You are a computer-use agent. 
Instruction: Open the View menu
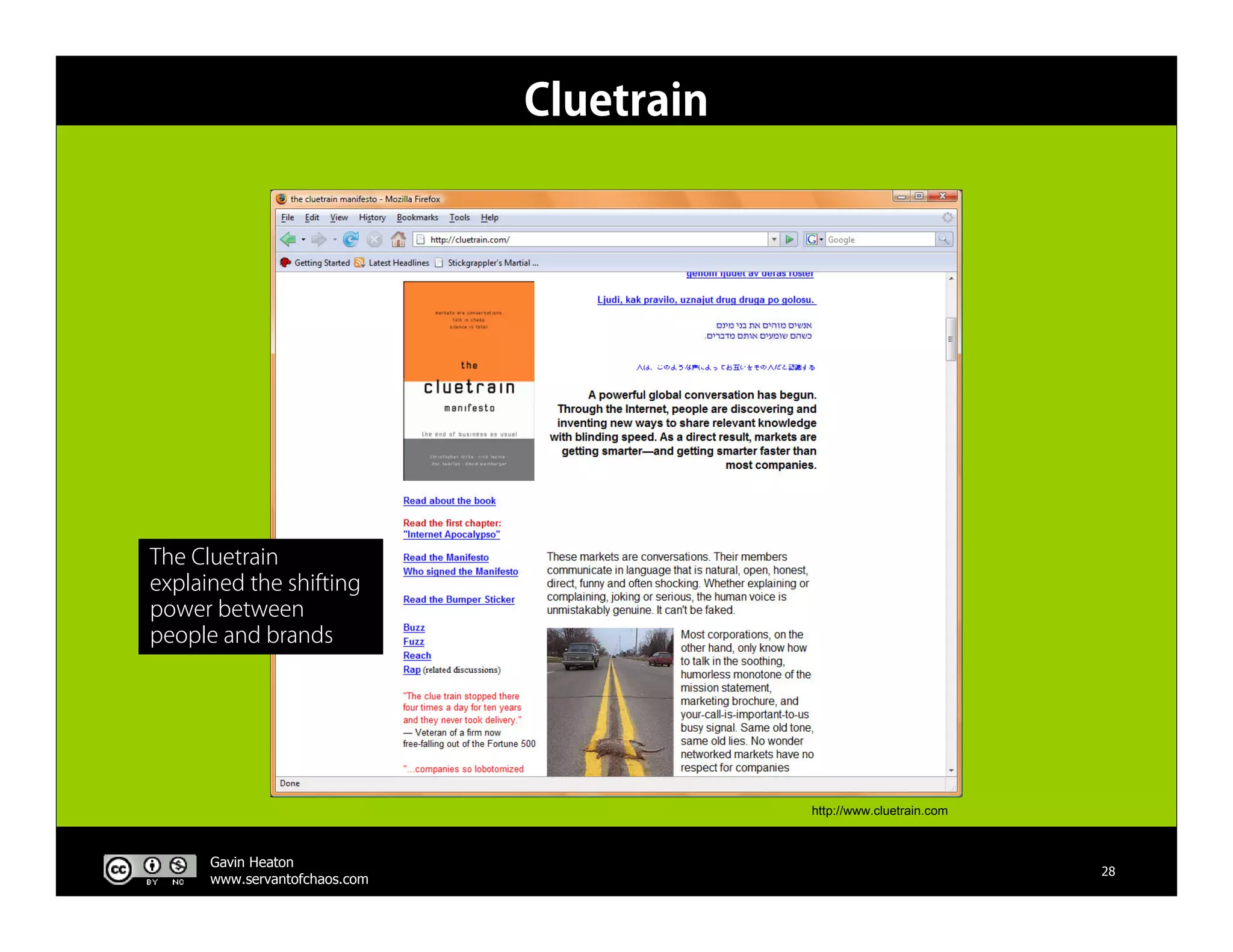coord(339,217)
